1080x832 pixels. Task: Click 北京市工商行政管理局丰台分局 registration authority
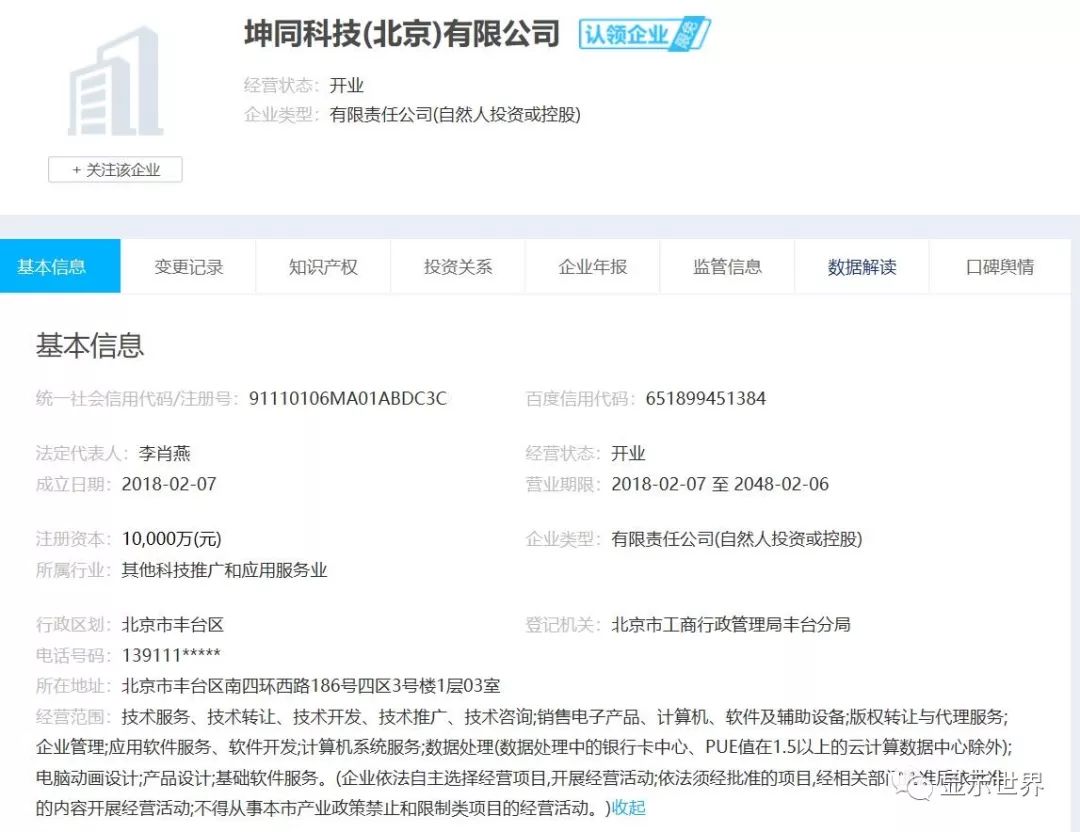click(x=729, y=623)
